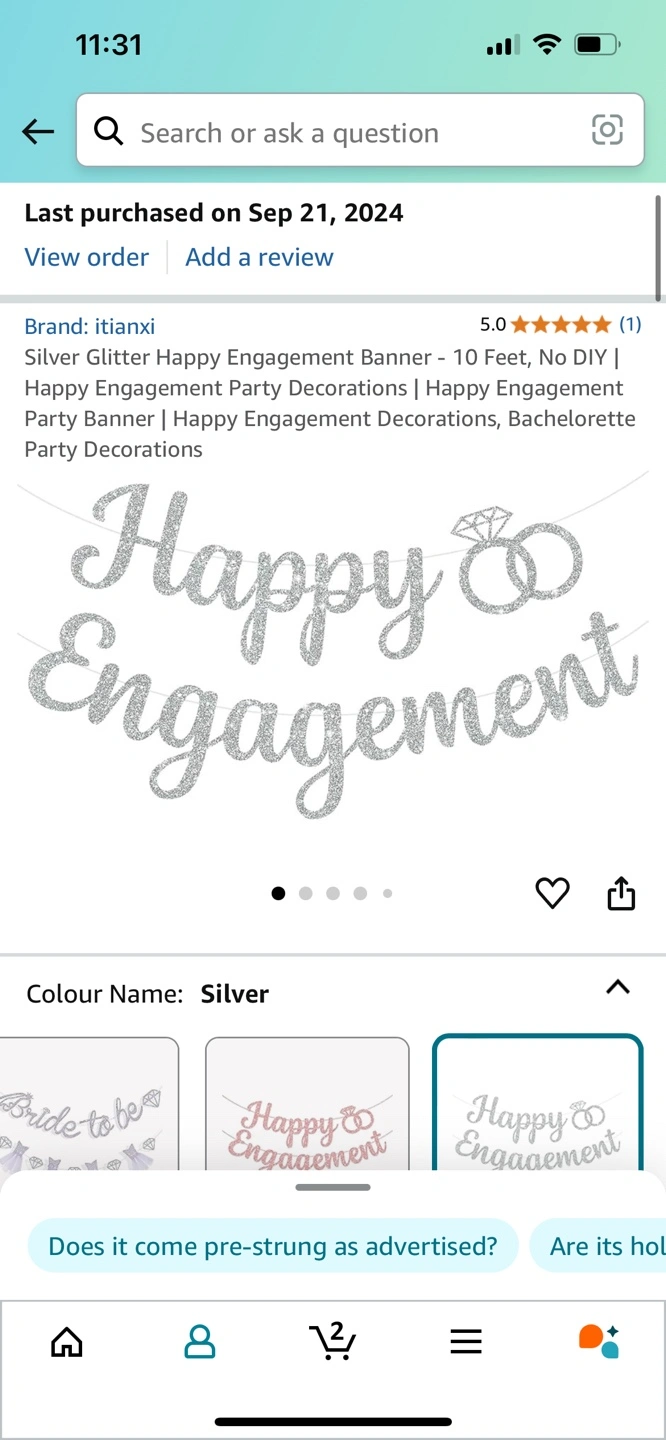
Task: Select the silver Happy Engagement swatch
Action: [x=537, y=1104]
